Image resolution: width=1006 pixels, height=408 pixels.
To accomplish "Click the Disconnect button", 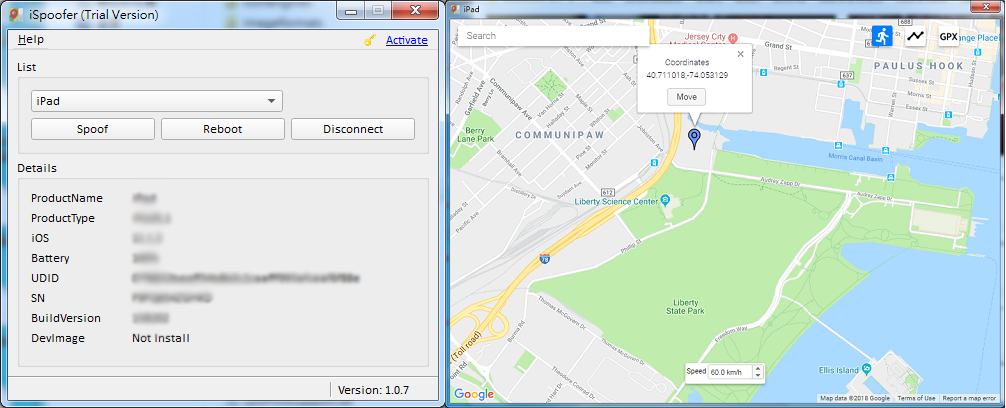I will coord(353,129).
